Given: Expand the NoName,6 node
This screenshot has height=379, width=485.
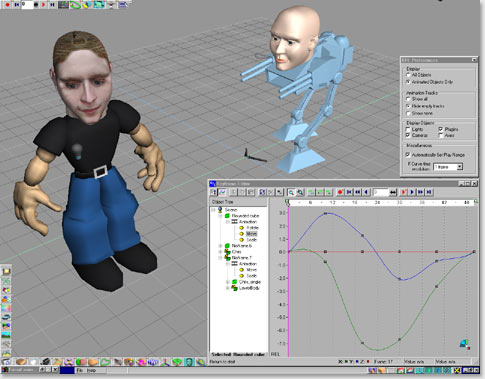Looking at the screenshot, I should click(220, 246).
